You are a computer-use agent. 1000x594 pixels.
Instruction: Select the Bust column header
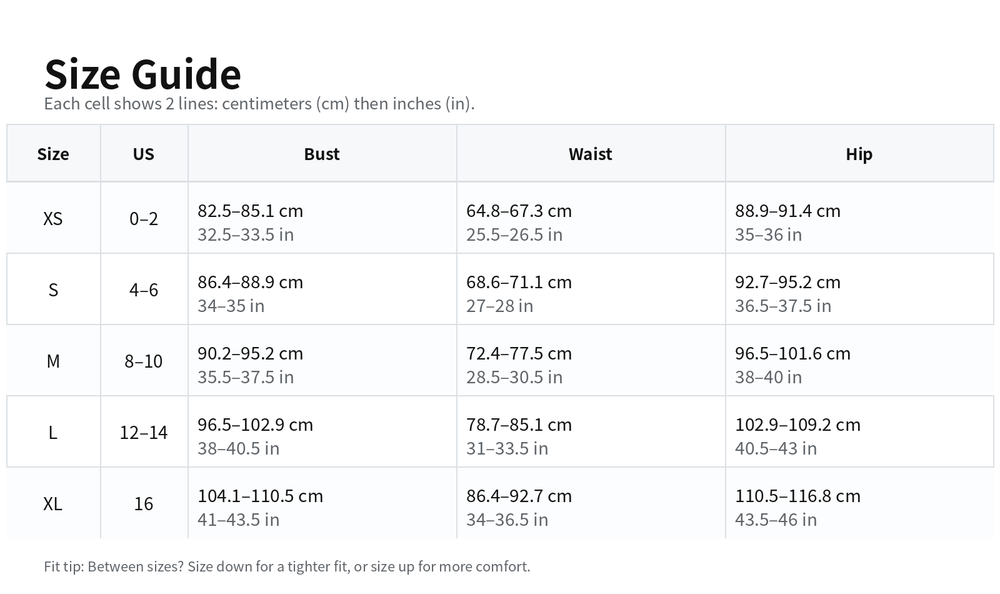click(322, 154)
